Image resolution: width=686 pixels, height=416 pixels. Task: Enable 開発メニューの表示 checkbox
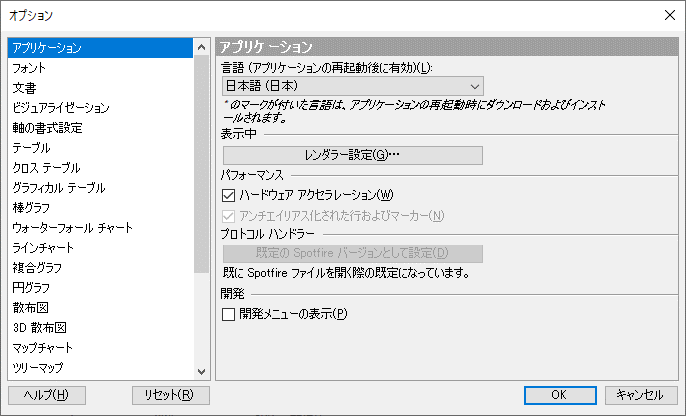[228, 314]
